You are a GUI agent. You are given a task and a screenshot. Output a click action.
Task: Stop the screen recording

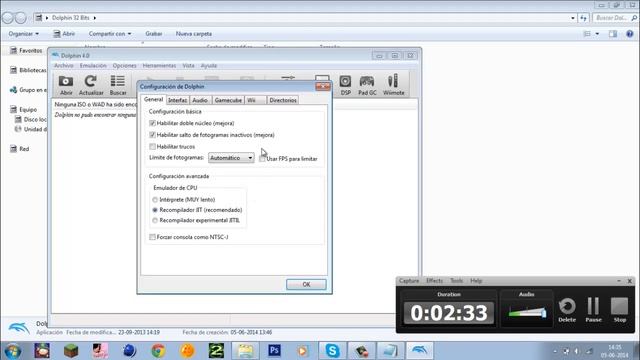pyautogui.click(x=620, y=310)
